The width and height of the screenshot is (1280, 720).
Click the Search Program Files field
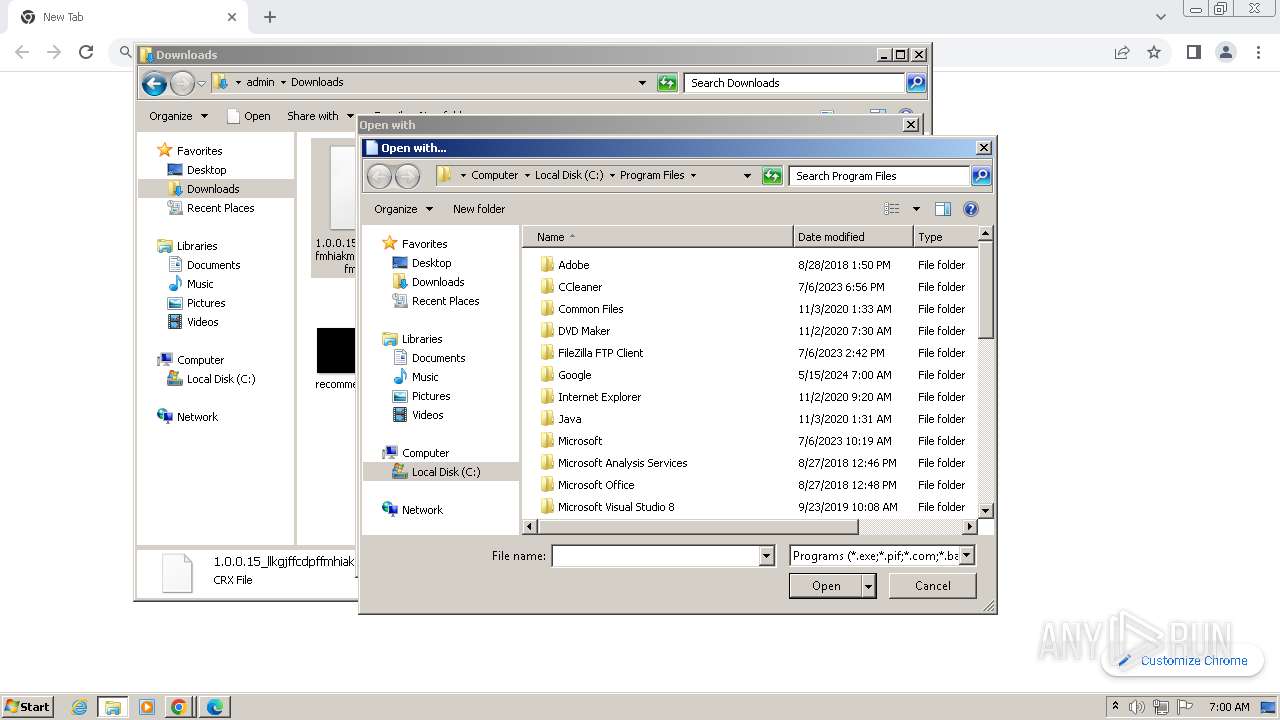click(880, 176)
